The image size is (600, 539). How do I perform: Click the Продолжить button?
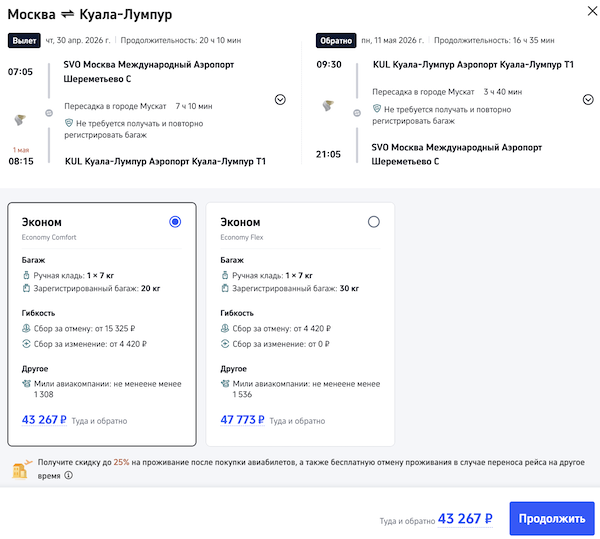click(551, 519)
